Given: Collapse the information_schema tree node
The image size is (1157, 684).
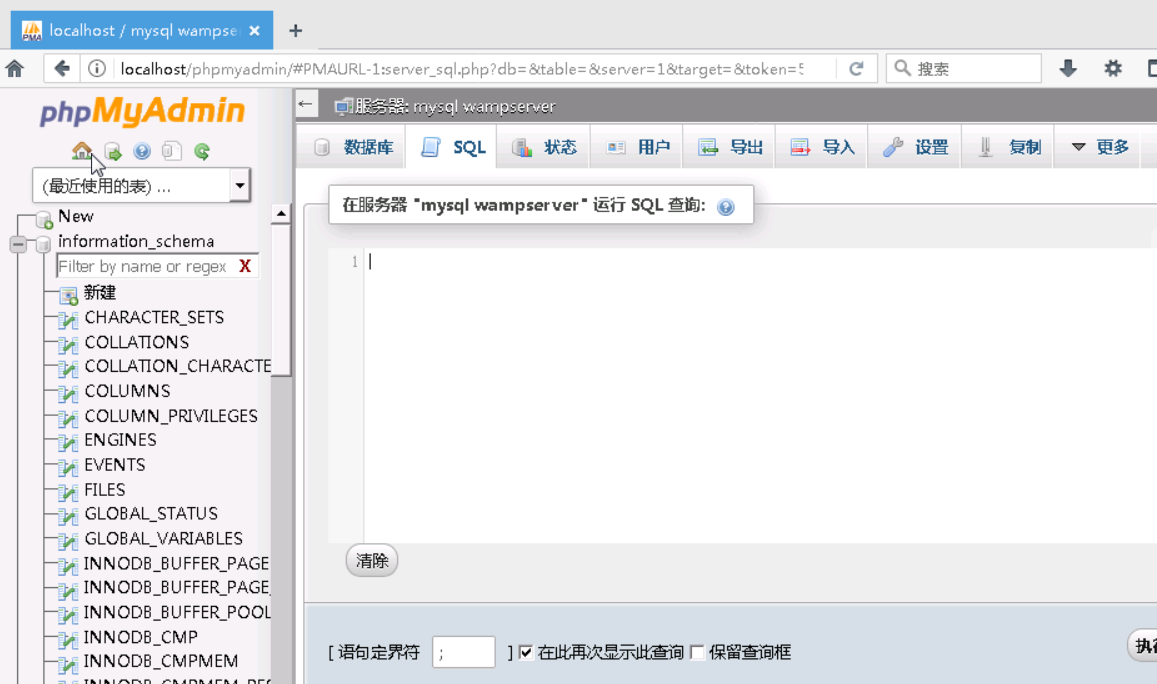Looking at the screenshot, I should (x=18, y=243).
